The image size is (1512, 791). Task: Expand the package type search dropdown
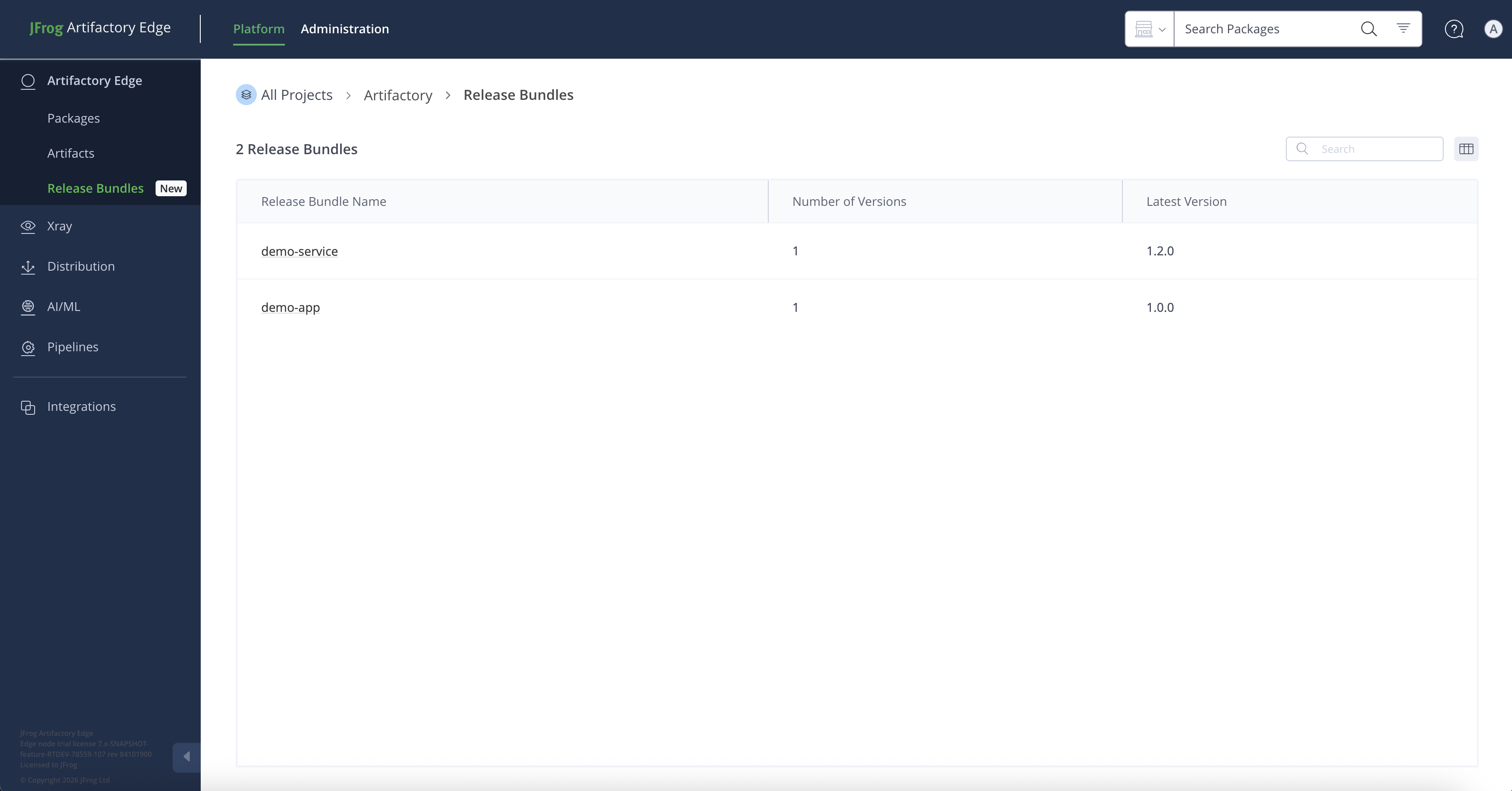(x=1149, y=29)
